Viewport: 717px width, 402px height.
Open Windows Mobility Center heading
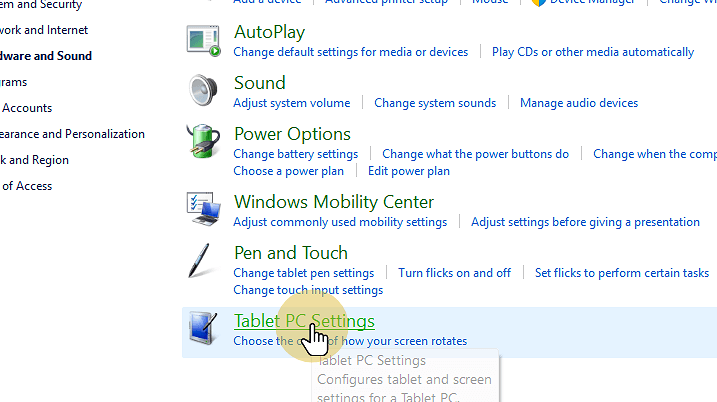coord(334,202)
